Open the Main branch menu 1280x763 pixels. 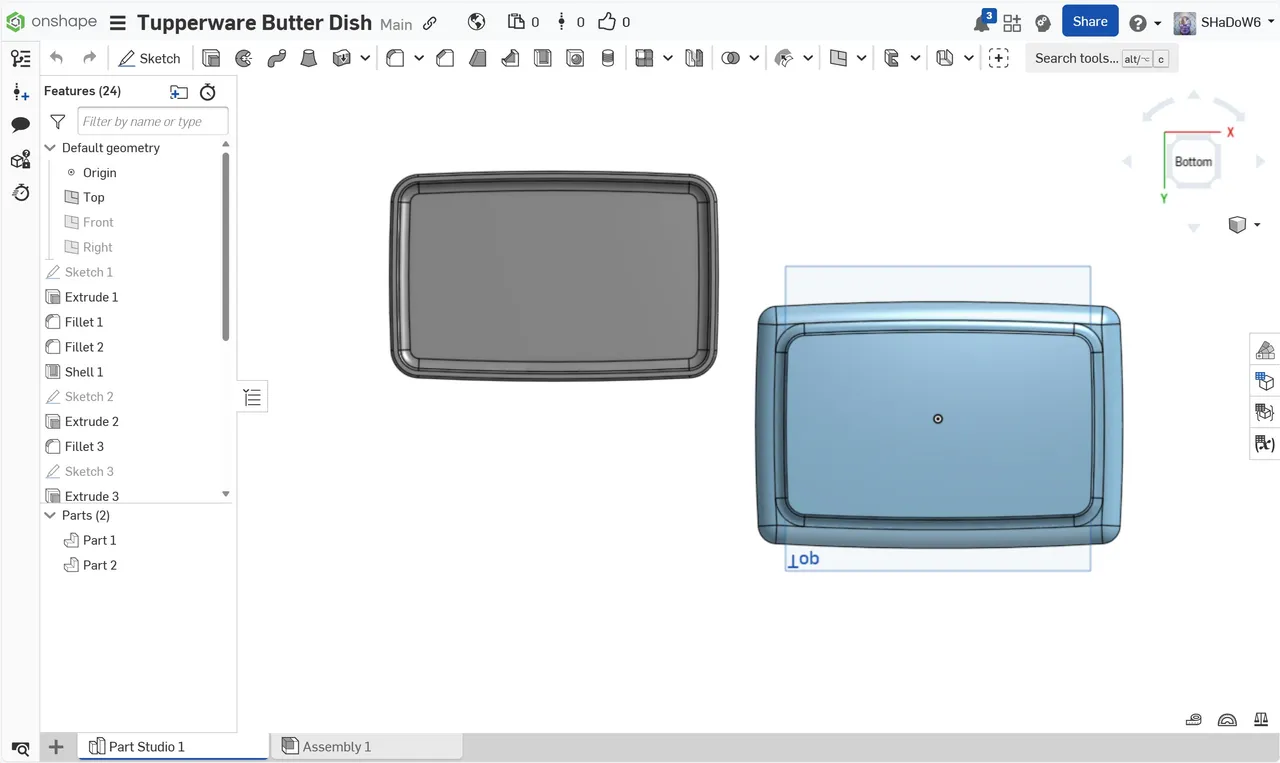pyautogui.click(x=396, y=22)
